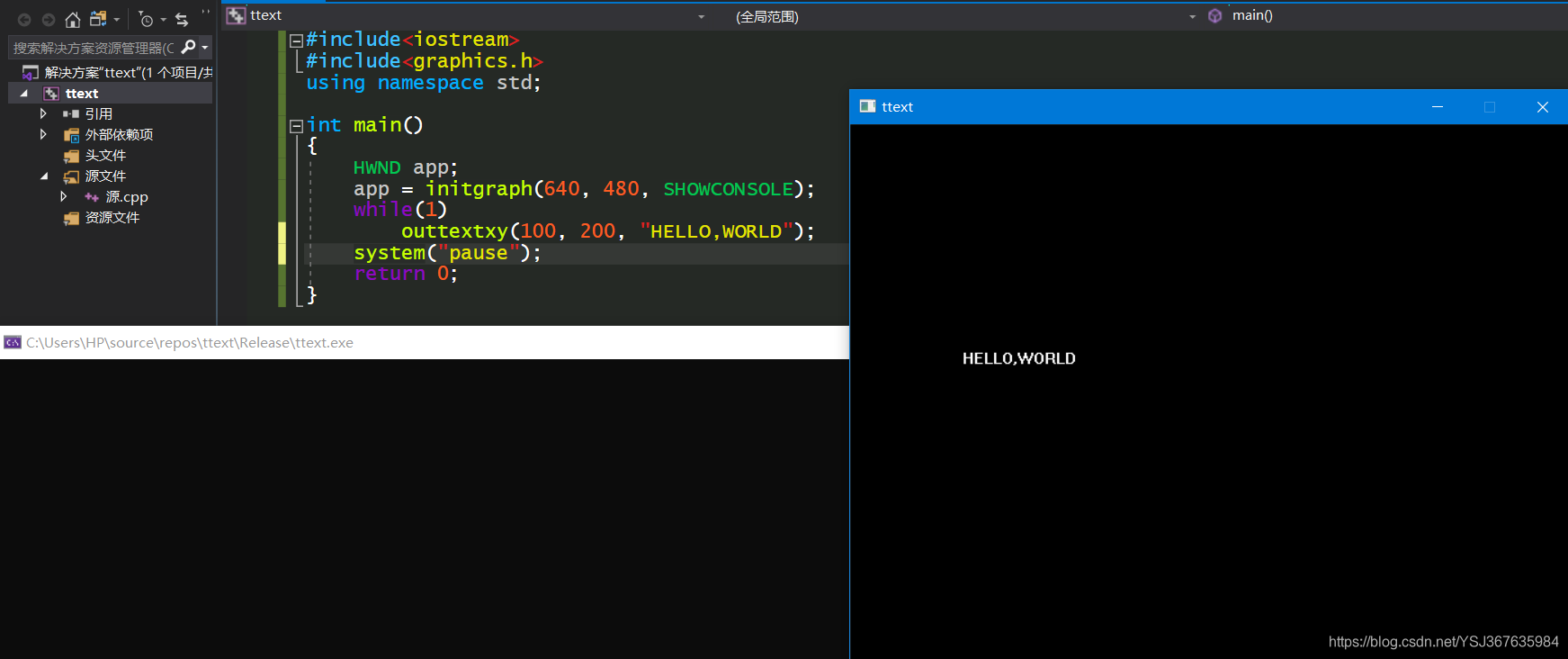Image resolution: width=1568 pixels, height=659 pixels.
Task: Click the pending changes filter clock icon
Action: click(146, 20)
